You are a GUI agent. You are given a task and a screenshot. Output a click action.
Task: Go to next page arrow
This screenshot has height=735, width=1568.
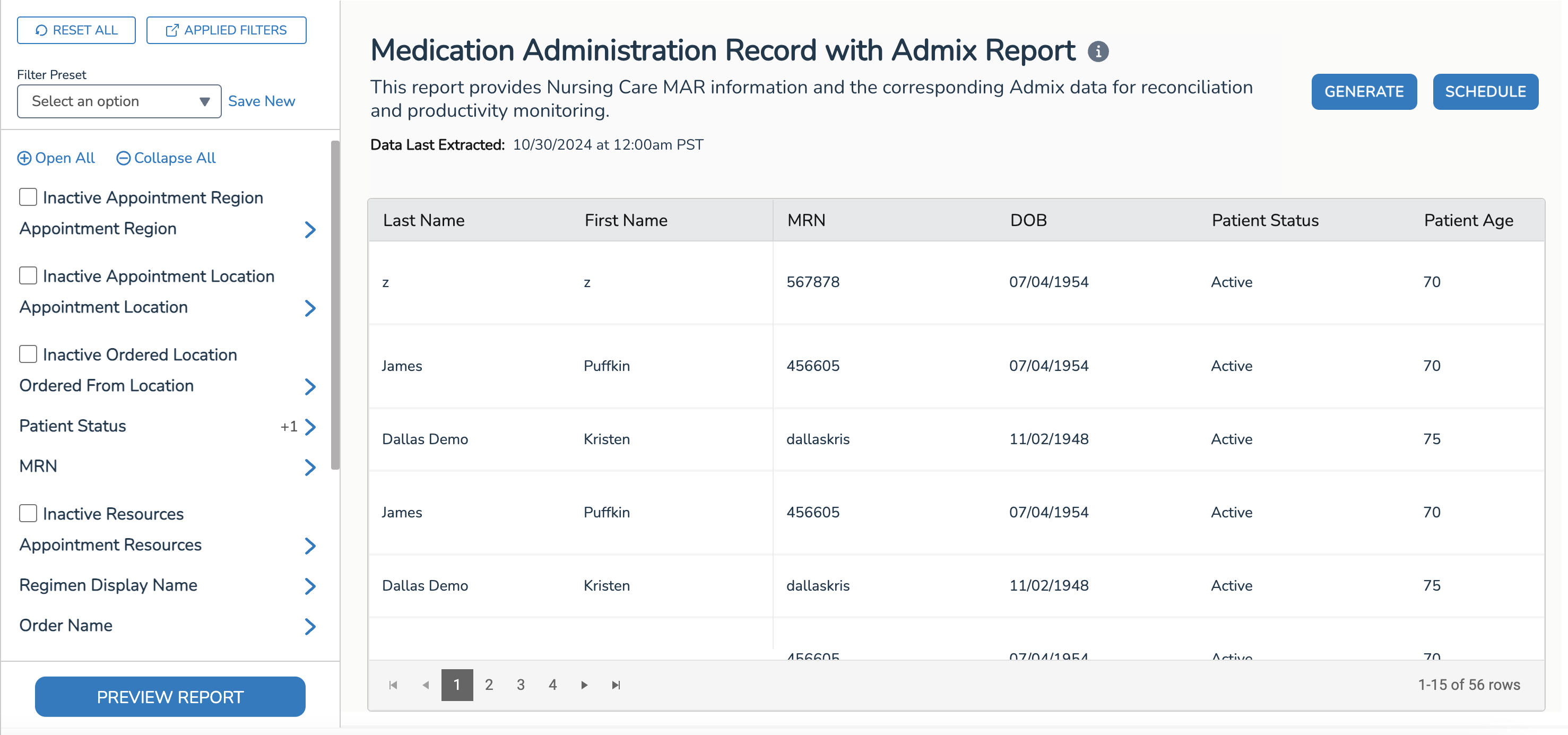pyautogui.click(x=584, y=685)
